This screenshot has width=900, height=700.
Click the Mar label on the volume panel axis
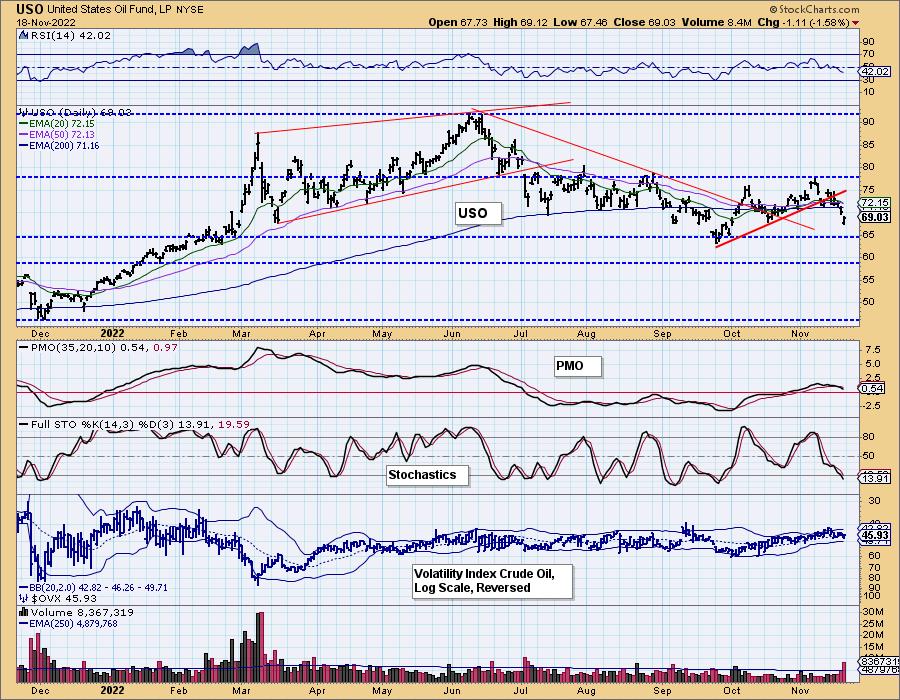click(242, 690)
